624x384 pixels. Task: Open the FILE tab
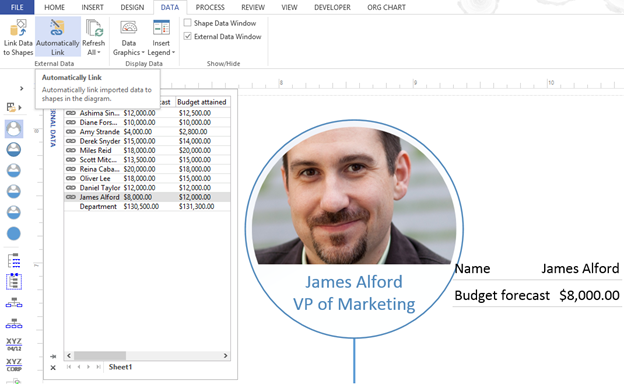coord(17,7)
